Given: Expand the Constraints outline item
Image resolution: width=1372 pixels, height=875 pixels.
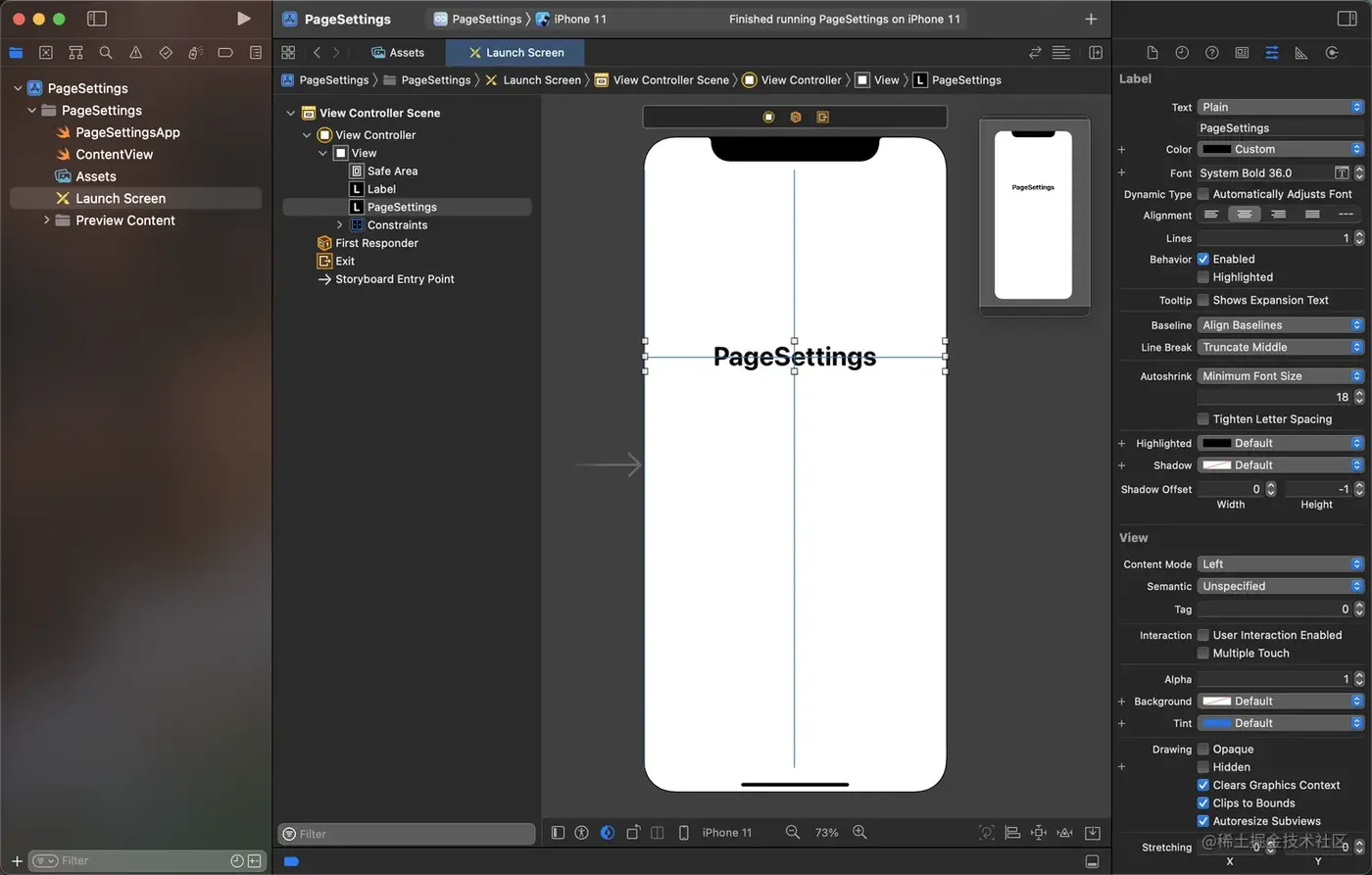Looking at the screenshot, I should [340, 225].
